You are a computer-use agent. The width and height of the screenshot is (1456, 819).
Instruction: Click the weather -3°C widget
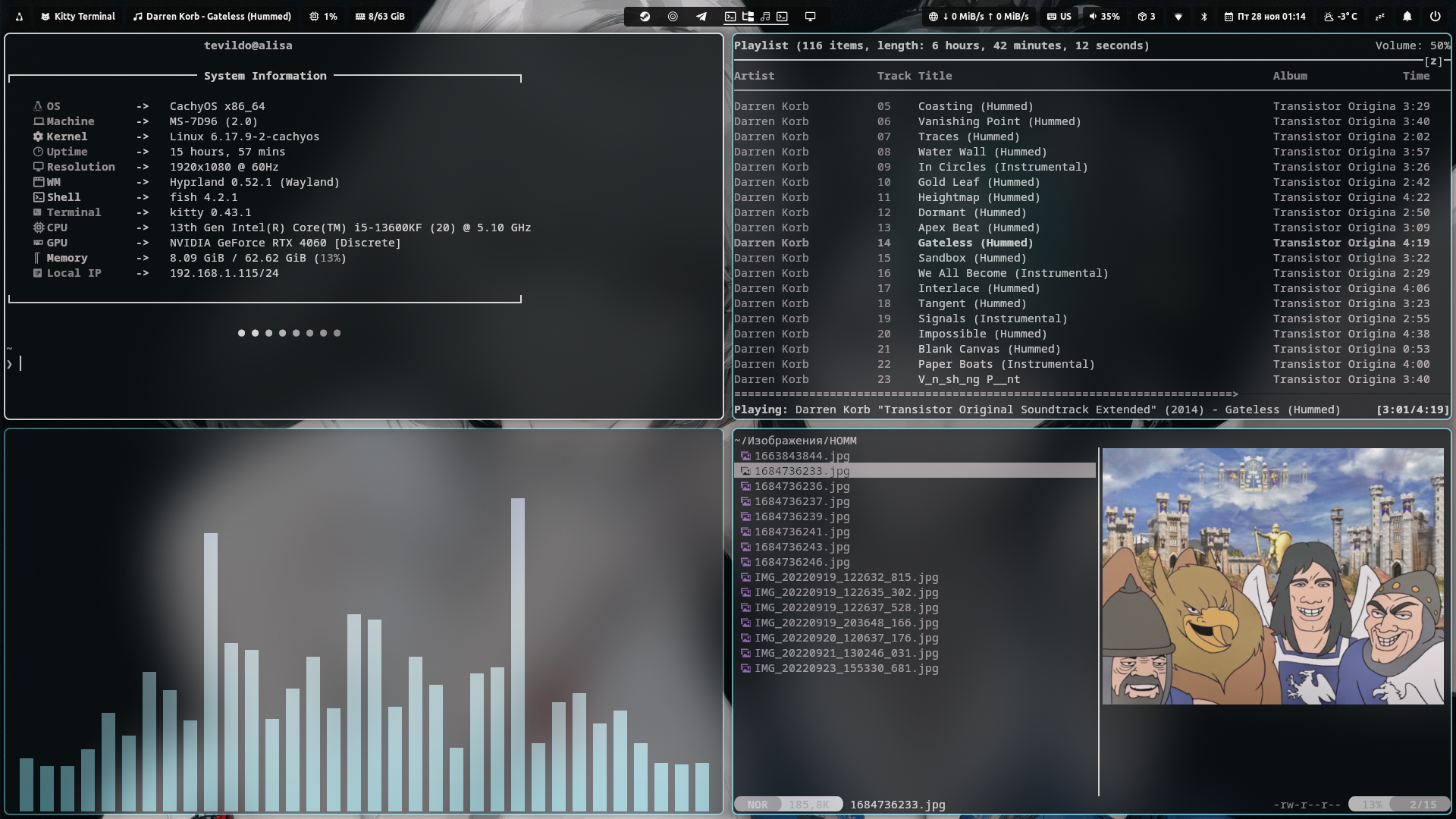coord(1340,16)
